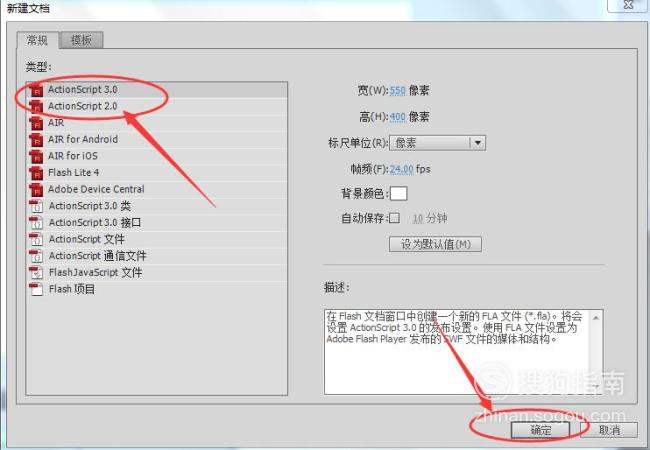Click the AIR document icon
650x450 pixels.
click(36, 123)
